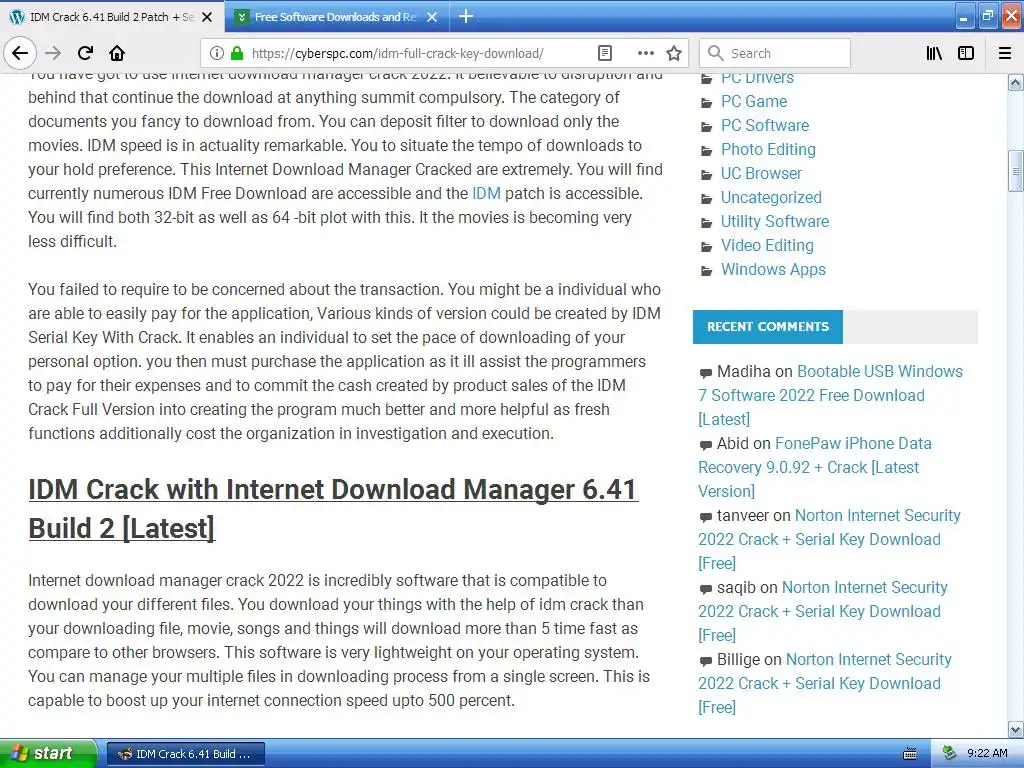Go back to the previous page

tap(20, 53)
